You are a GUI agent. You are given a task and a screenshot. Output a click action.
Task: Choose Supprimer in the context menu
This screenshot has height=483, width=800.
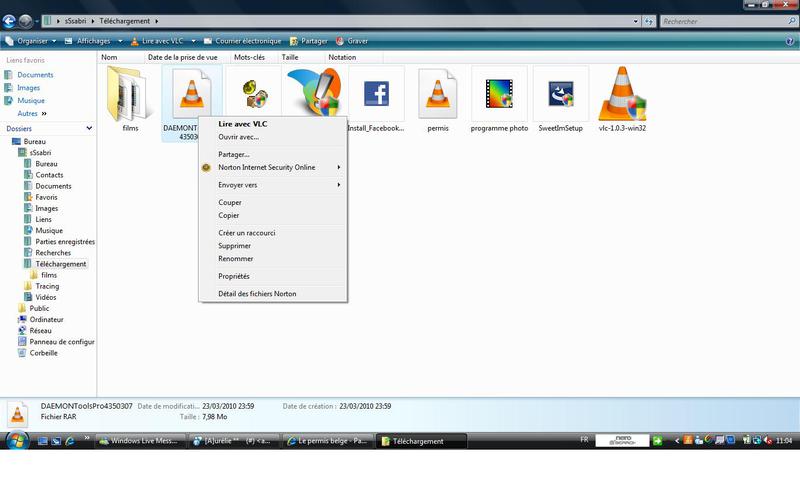tap(234, 246)
